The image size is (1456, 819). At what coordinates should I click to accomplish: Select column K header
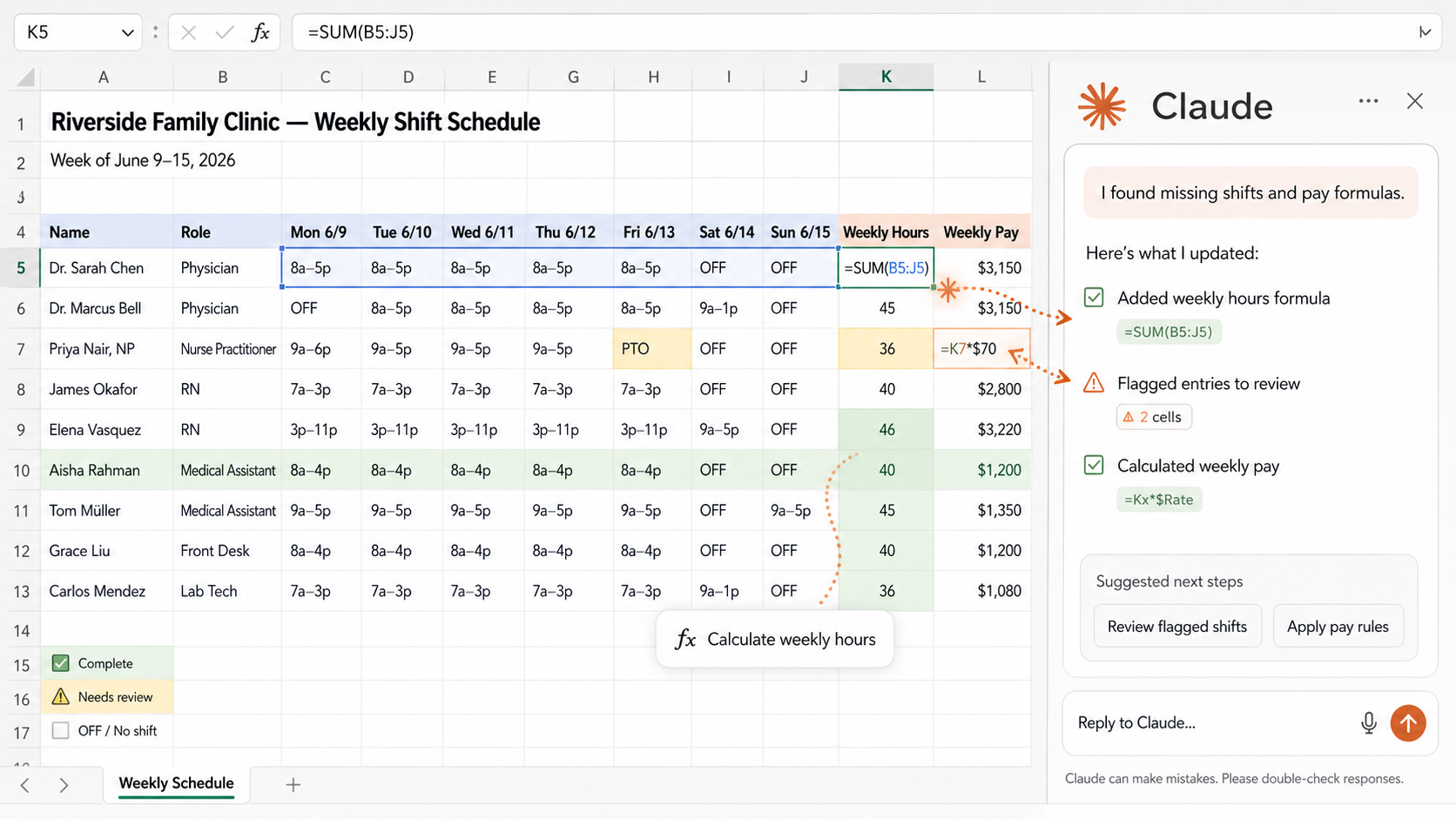pyautogui.click(x=886, y=77)
